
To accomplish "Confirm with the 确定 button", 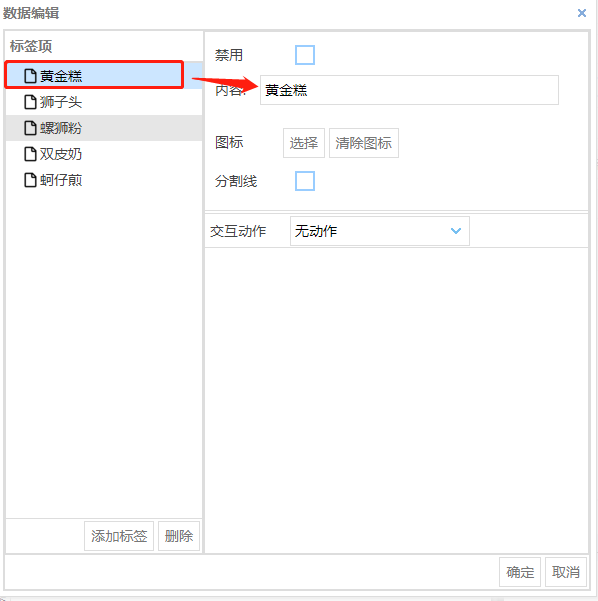I will 520,572.
